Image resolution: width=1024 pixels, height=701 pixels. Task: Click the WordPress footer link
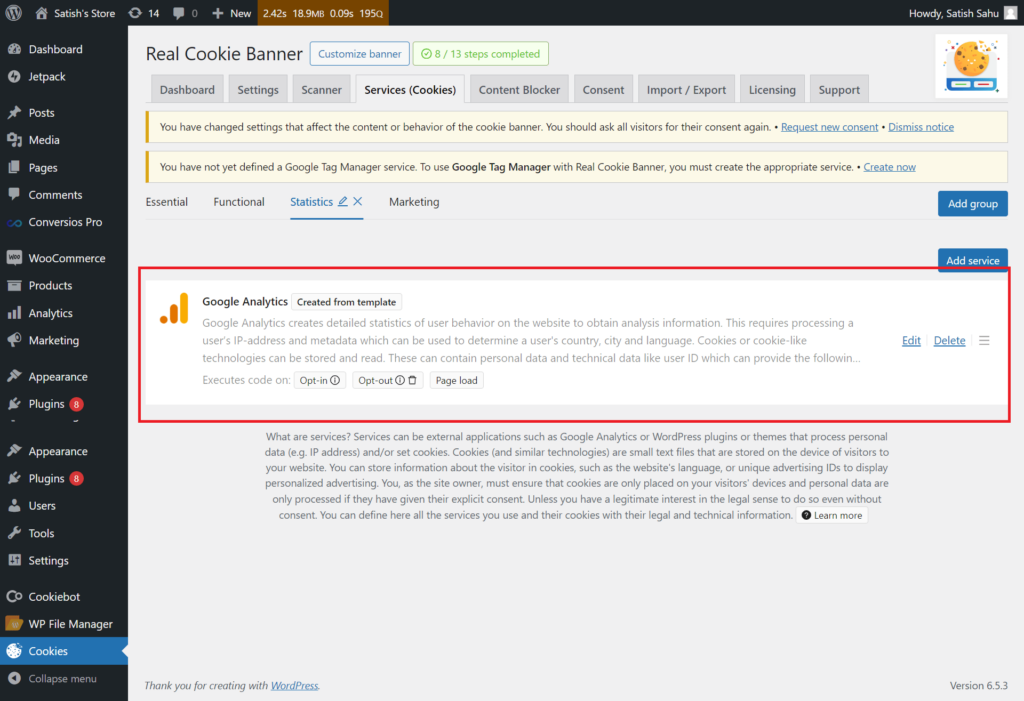point(295,685)
